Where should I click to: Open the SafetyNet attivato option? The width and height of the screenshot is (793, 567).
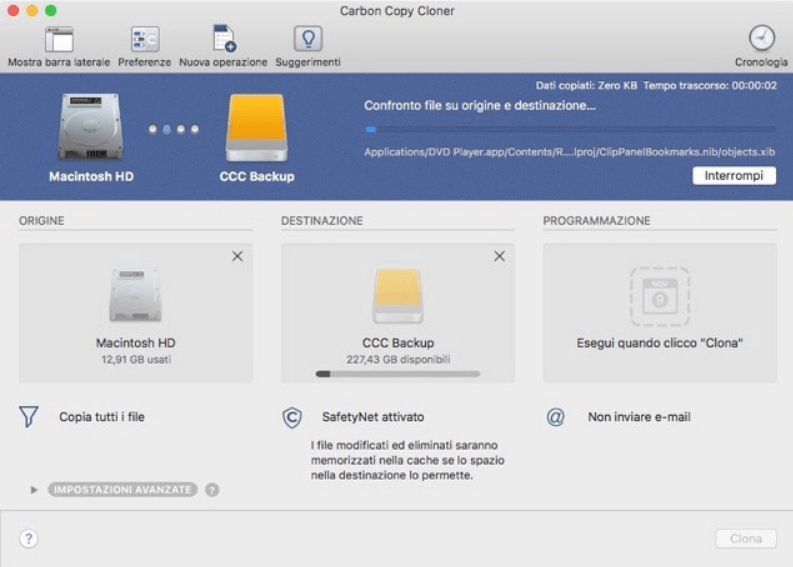[x=373, y=417]
